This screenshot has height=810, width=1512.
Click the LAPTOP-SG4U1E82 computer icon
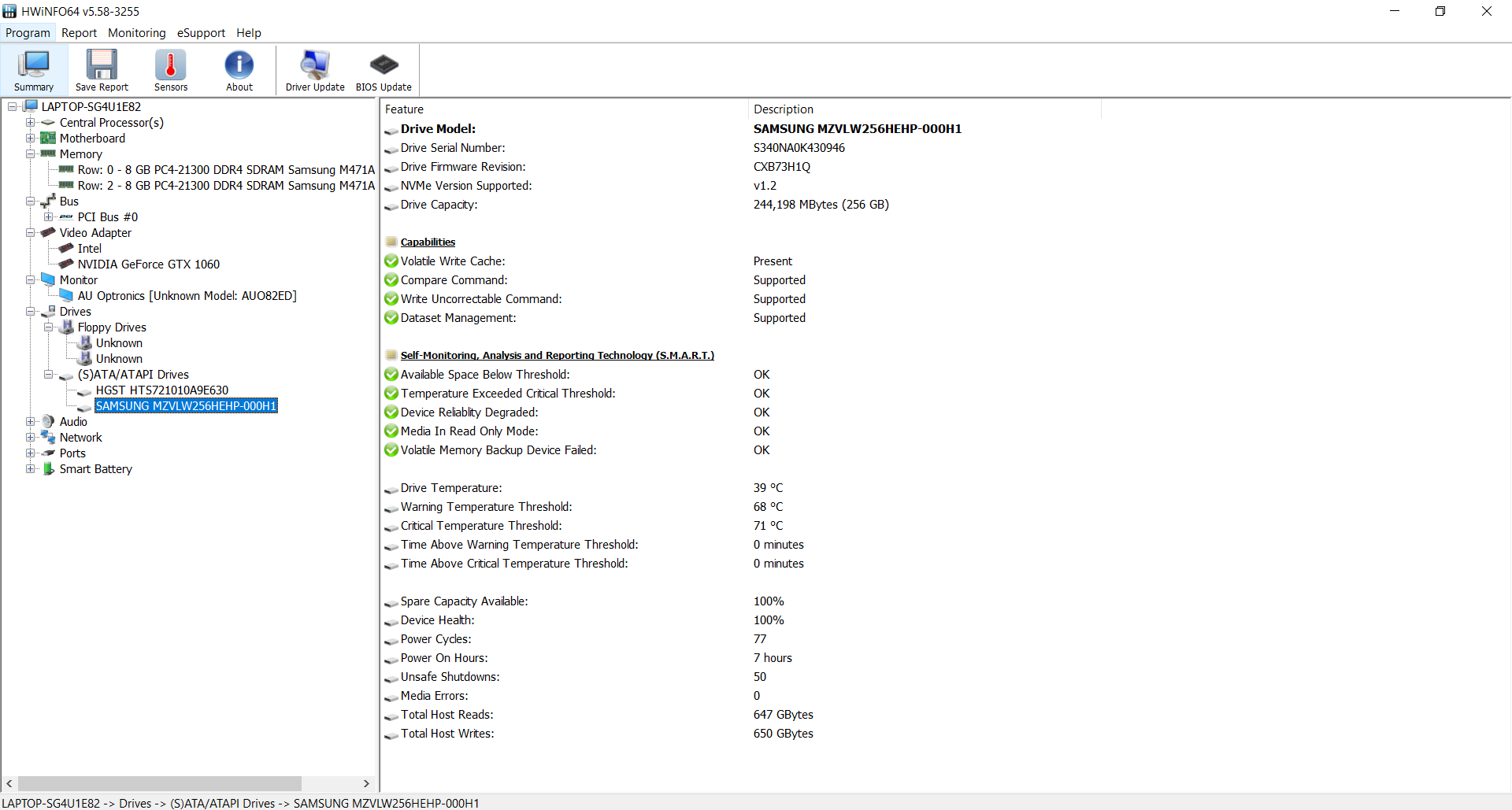pos(31,106)
